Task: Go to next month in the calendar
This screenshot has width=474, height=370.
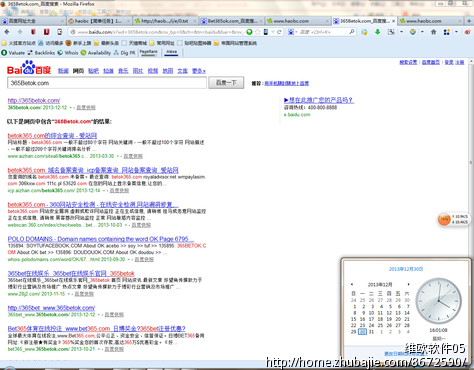Action: tap(408, 284)
